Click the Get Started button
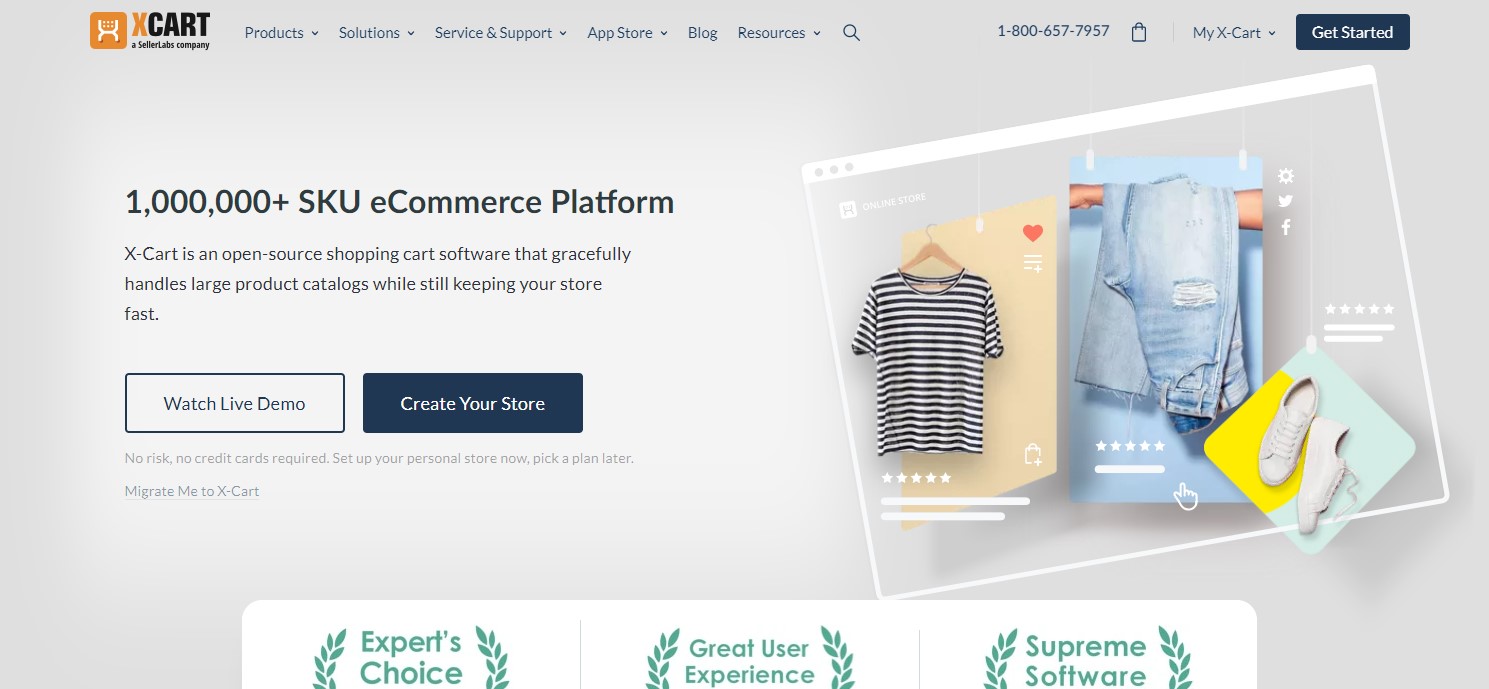 pos(1352,32)
